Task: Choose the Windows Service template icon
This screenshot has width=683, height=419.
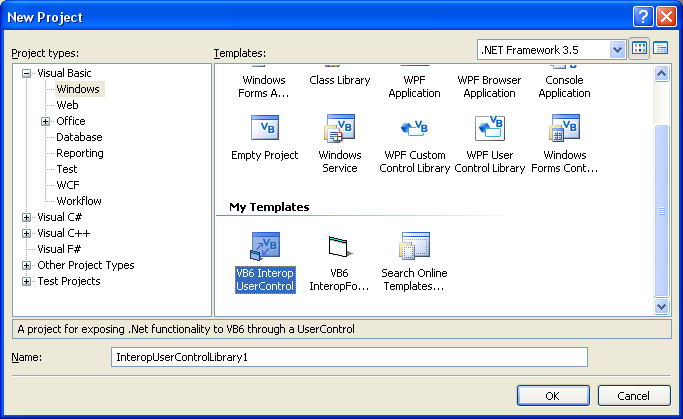Action: pyautogui.click(x=339, y=128)
